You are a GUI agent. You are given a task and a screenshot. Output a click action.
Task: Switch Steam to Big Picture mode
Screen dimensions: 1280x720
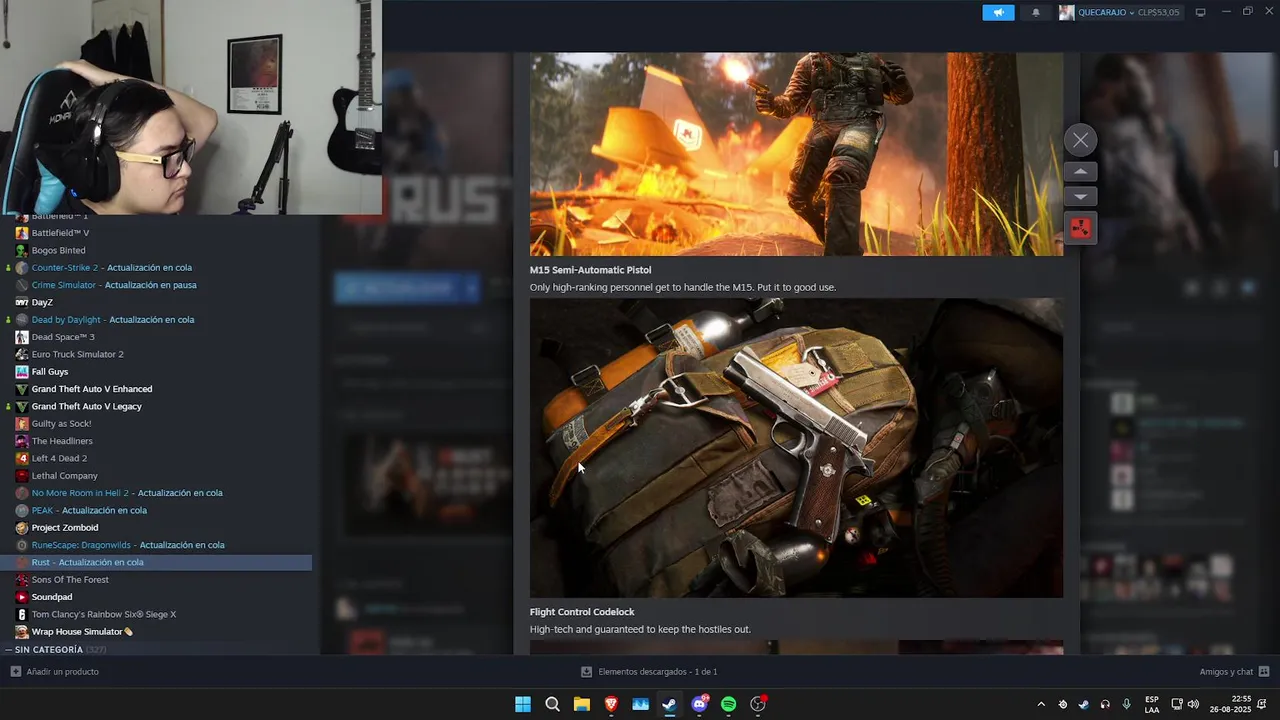point(1200,12)
